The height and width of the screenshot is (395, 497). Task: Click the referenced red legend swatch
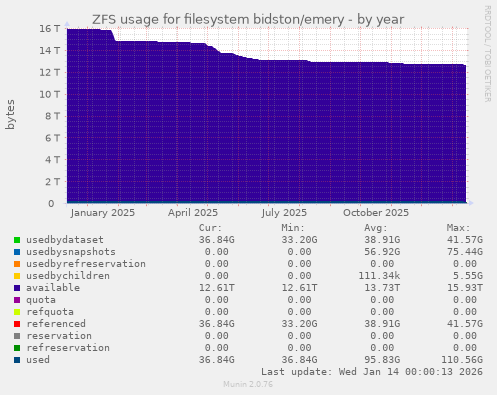(x=17, y=324)
